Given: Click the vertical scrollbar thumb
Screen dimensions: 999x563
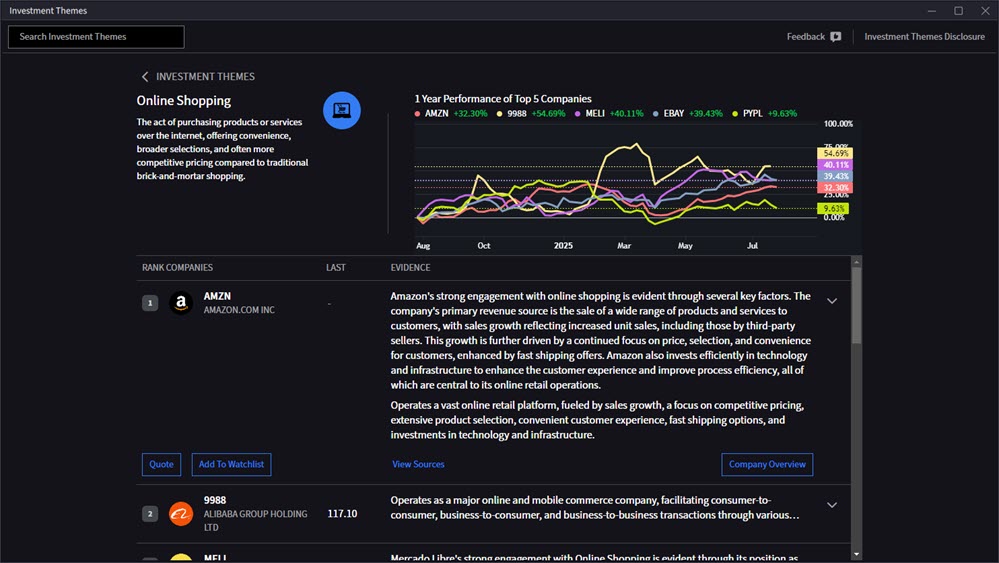Looking at the screenshot, I should click(x=856, y=306).
